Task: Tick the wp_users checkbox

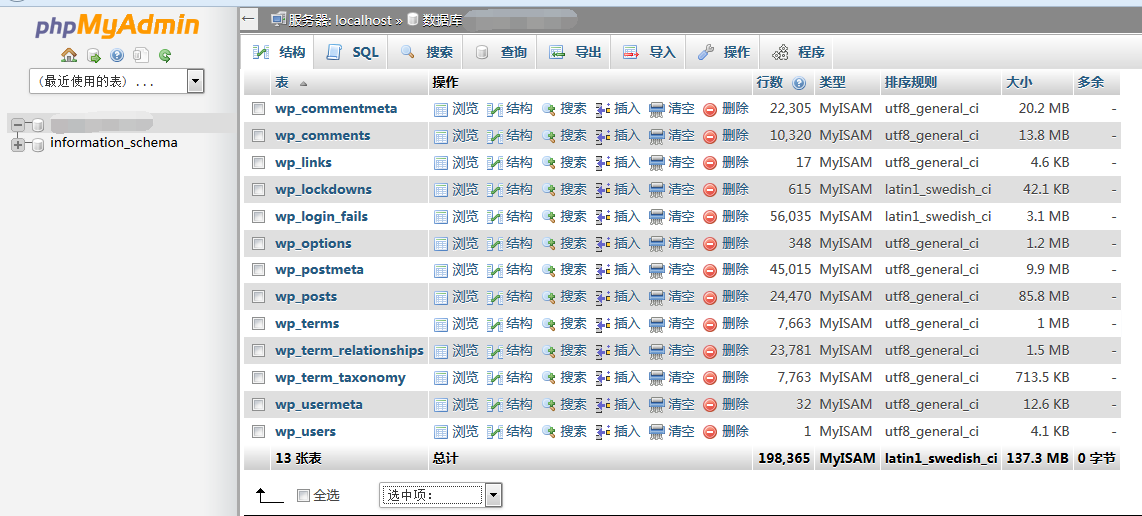Action: click(x=258, y=431)
